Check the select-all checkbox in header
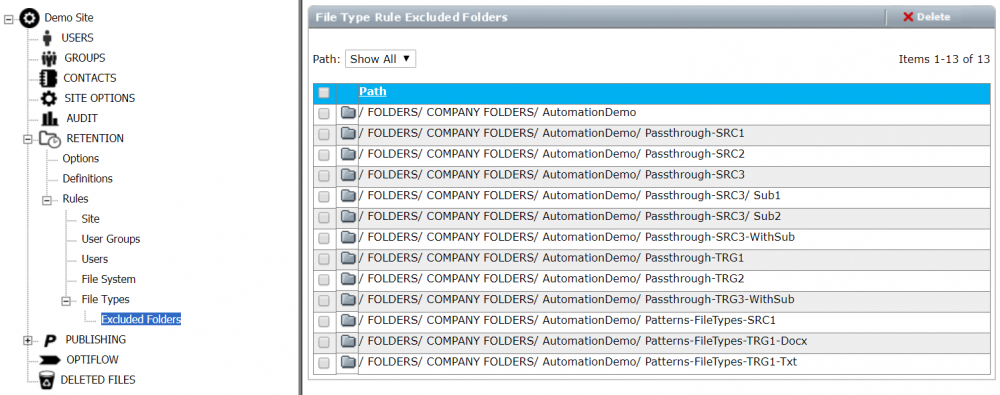Image resolution: width=1000 pixels, height=395 pixels. [324, 93]
